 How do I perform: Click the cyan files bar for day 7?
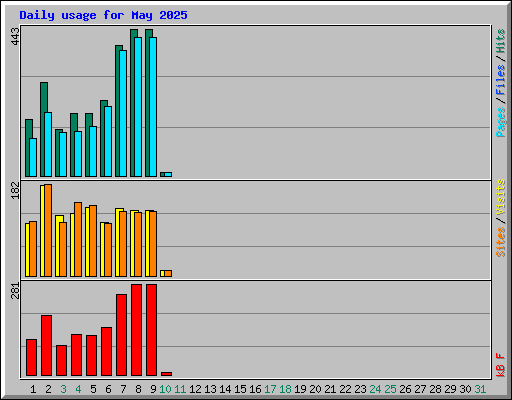(123, 113)
